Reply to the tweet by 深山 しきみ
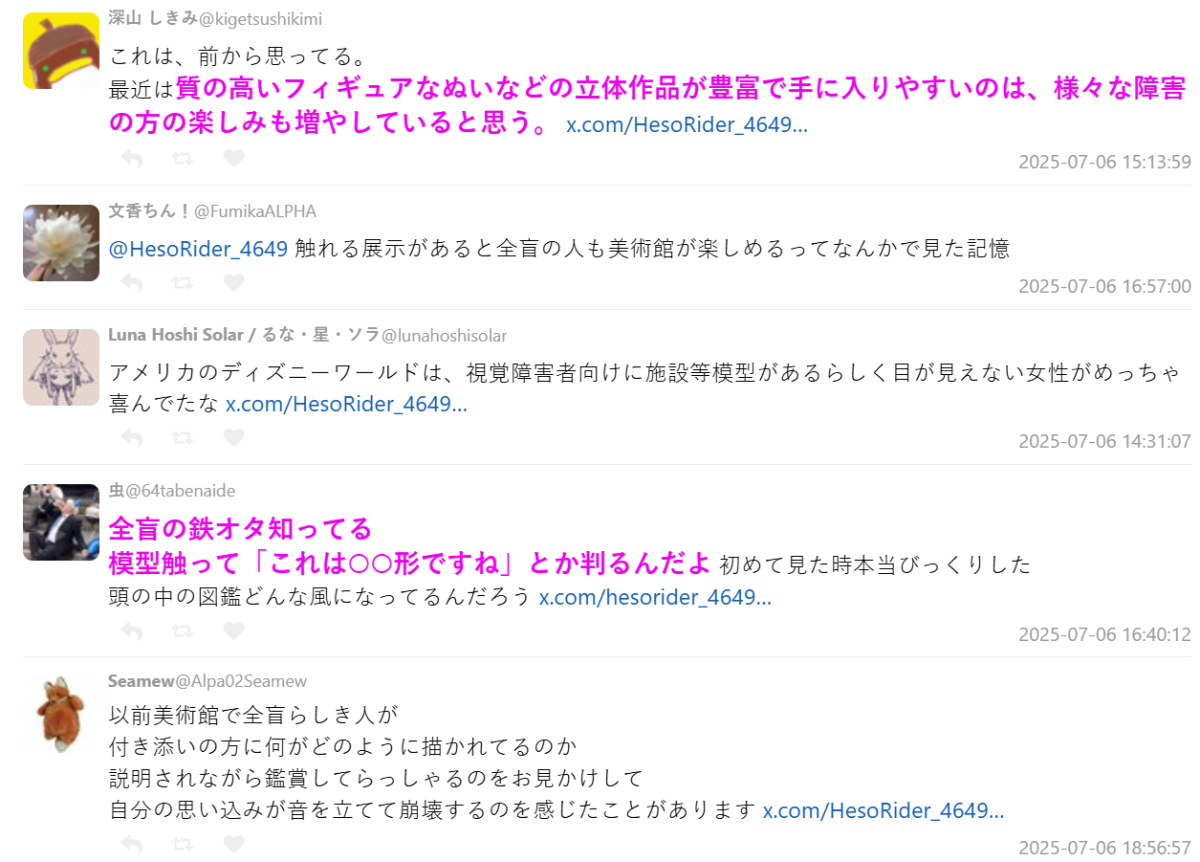Viewport: 1200px width, 862px height. click(131, 158)
